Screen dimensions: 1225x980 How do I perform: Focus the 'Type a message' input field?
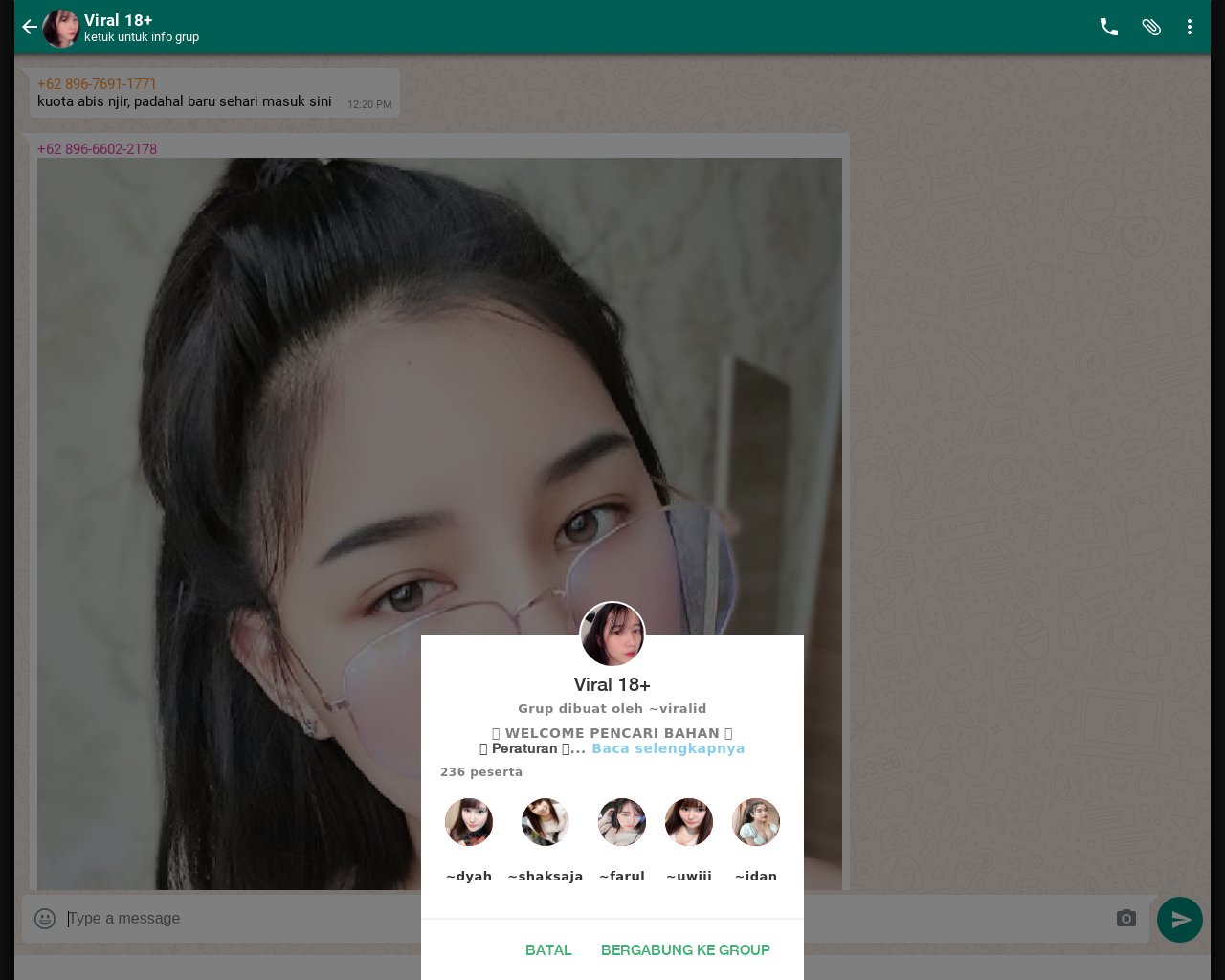click(586, 919)
